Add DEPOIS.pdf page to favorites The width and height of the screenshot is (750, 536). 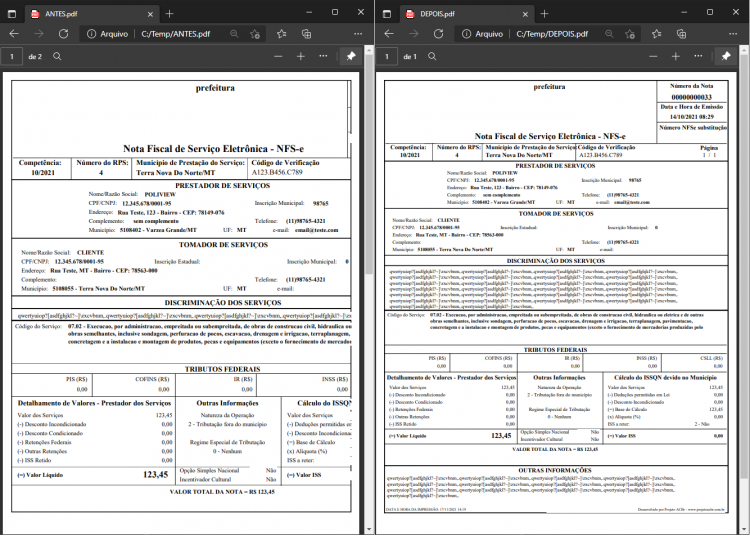point(630,34)
